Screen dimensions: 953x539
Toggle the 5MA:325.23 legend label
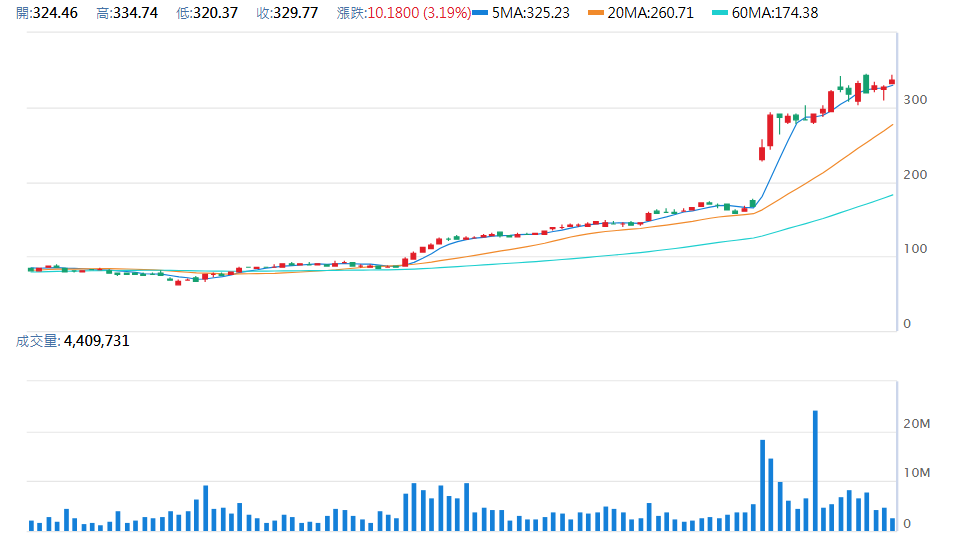tap(534, 13)
